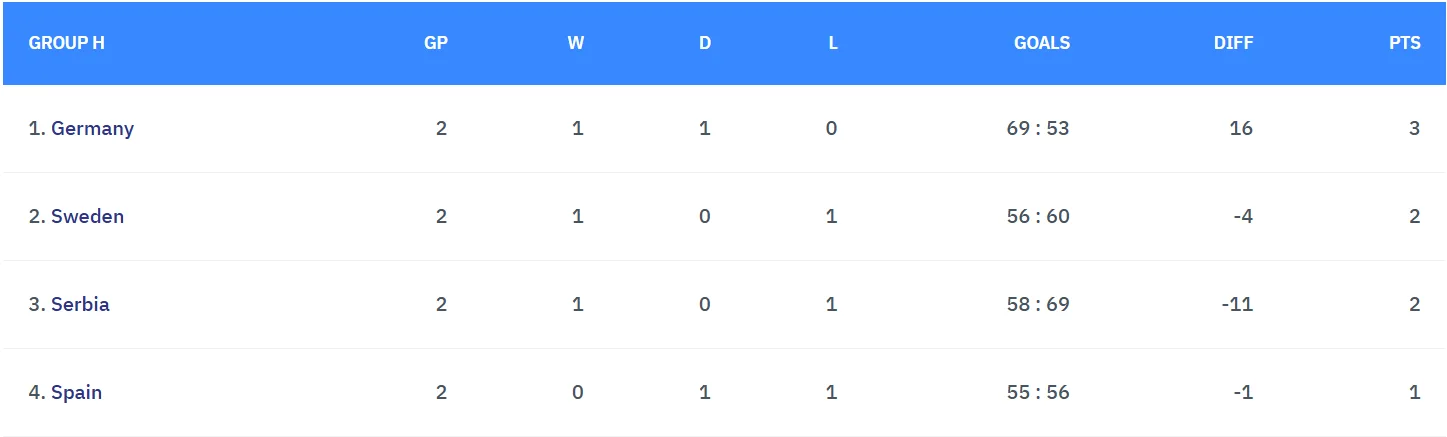This screenshot has height=437, width=1447.
Task: Open the Serbia team link
Action: pyautogui.click(x=80, y=304)
